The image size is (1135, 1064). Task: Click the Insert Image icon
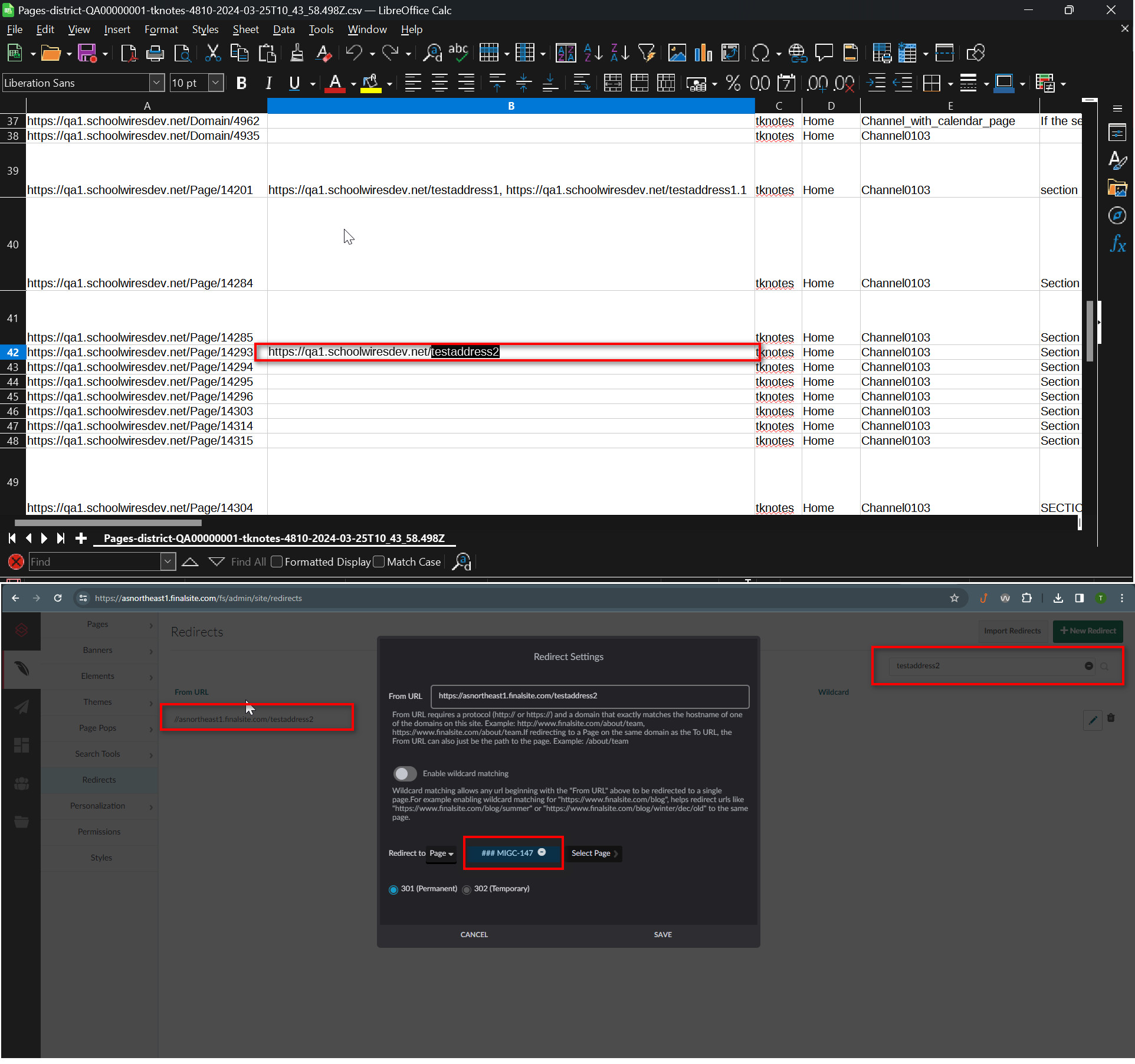[677, 53]
